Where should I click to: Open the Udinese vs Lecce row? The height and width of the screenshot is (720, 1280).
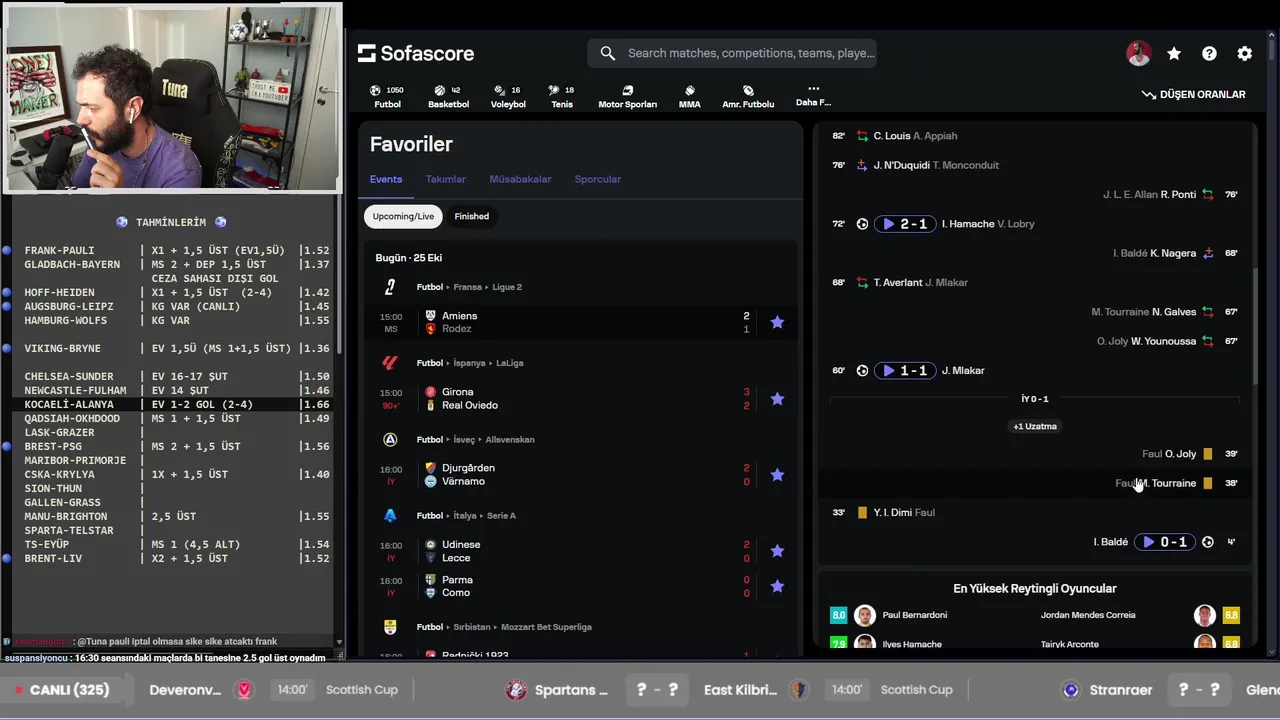581,551
